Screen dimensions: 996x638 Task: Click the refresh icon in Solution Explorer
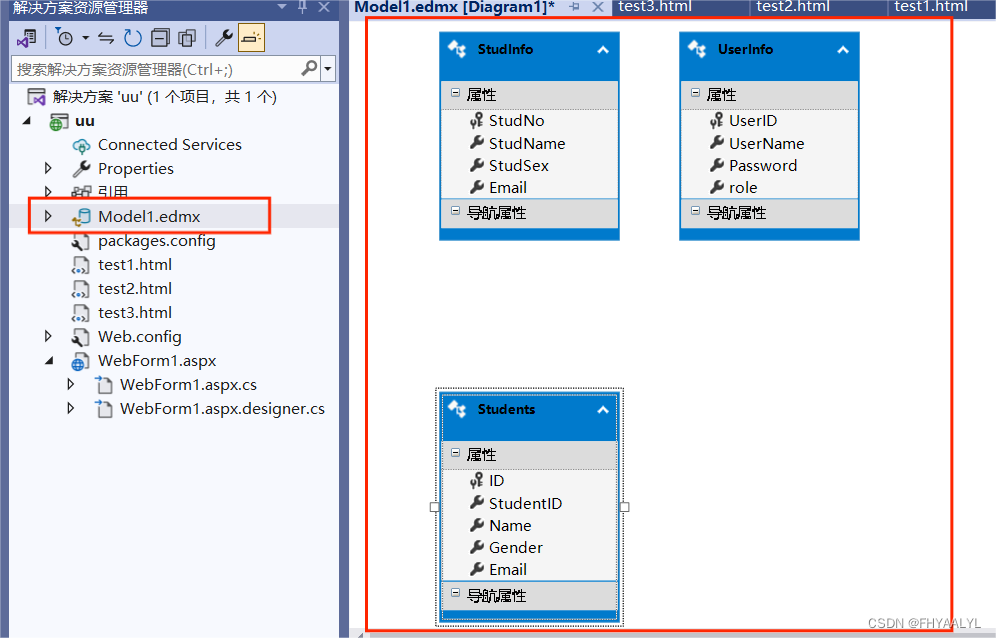(x=132, y=38)
